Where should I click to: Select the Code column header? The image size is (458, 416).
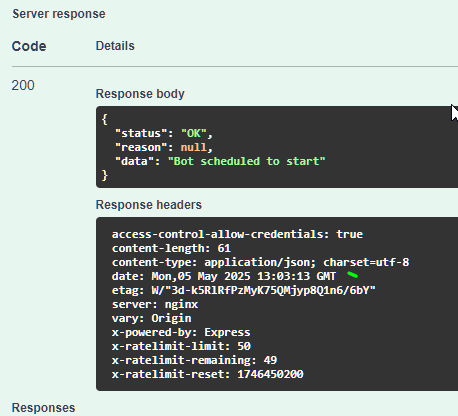tap(29, 46)
